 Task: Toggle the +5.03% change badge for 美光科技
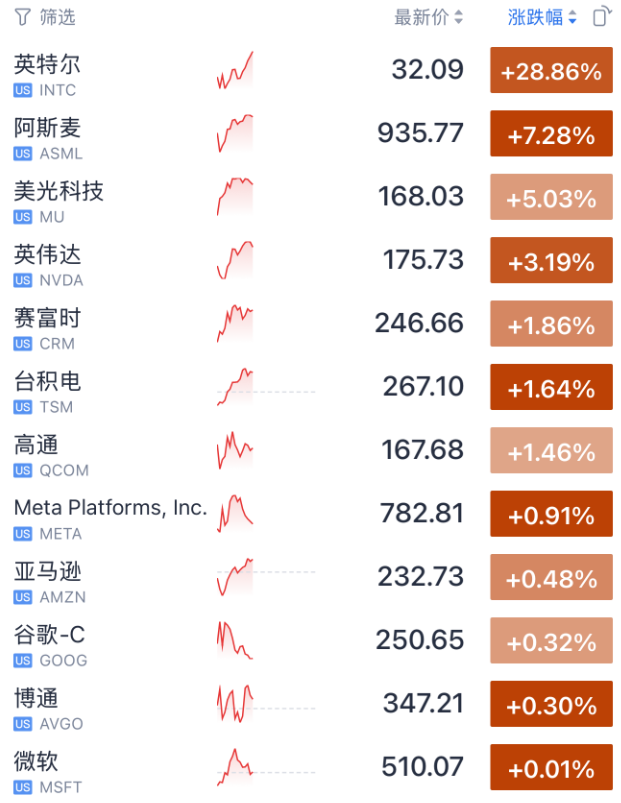(x=551, y=198)
